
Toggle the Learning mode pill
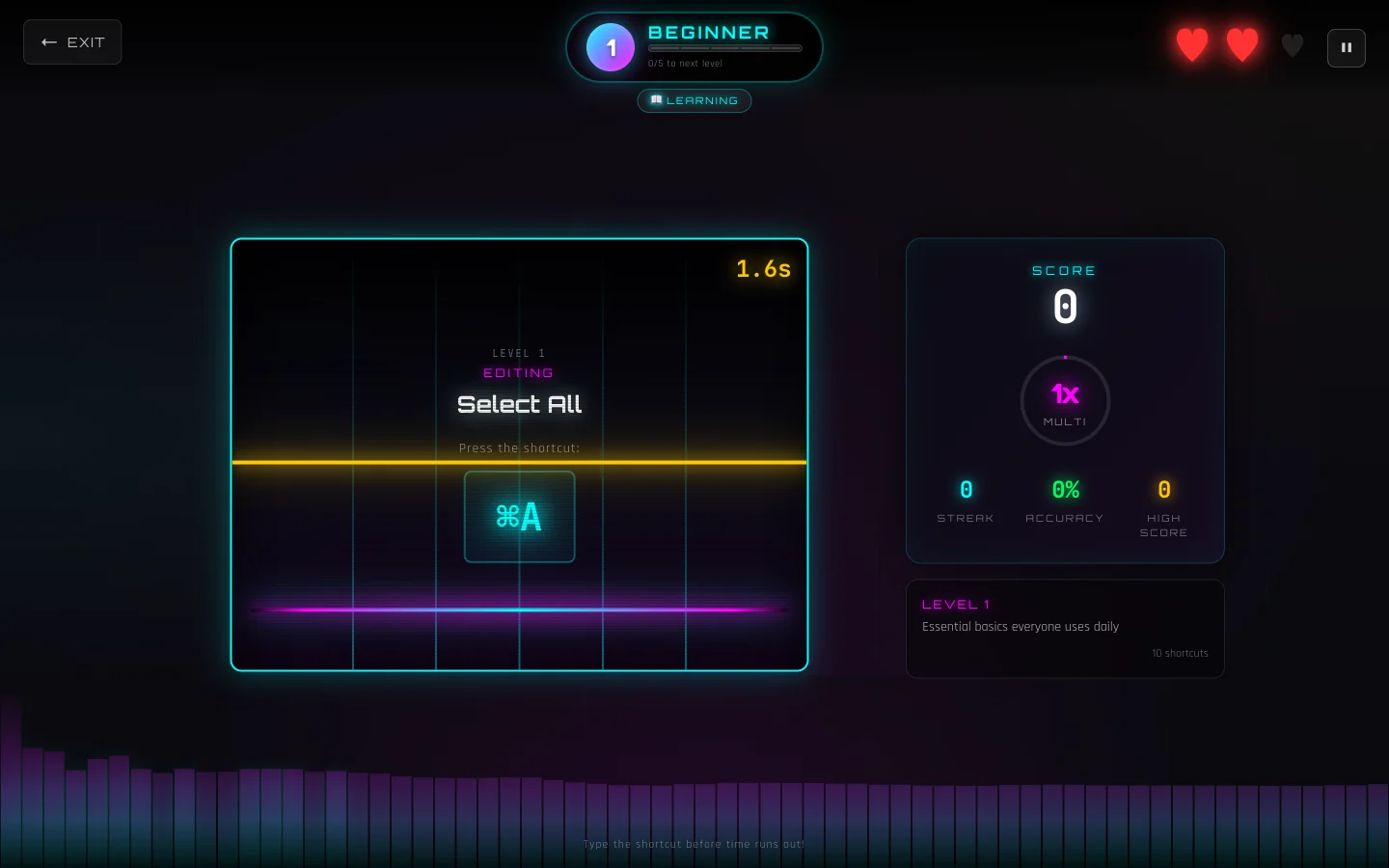click(x=694, y=100)
